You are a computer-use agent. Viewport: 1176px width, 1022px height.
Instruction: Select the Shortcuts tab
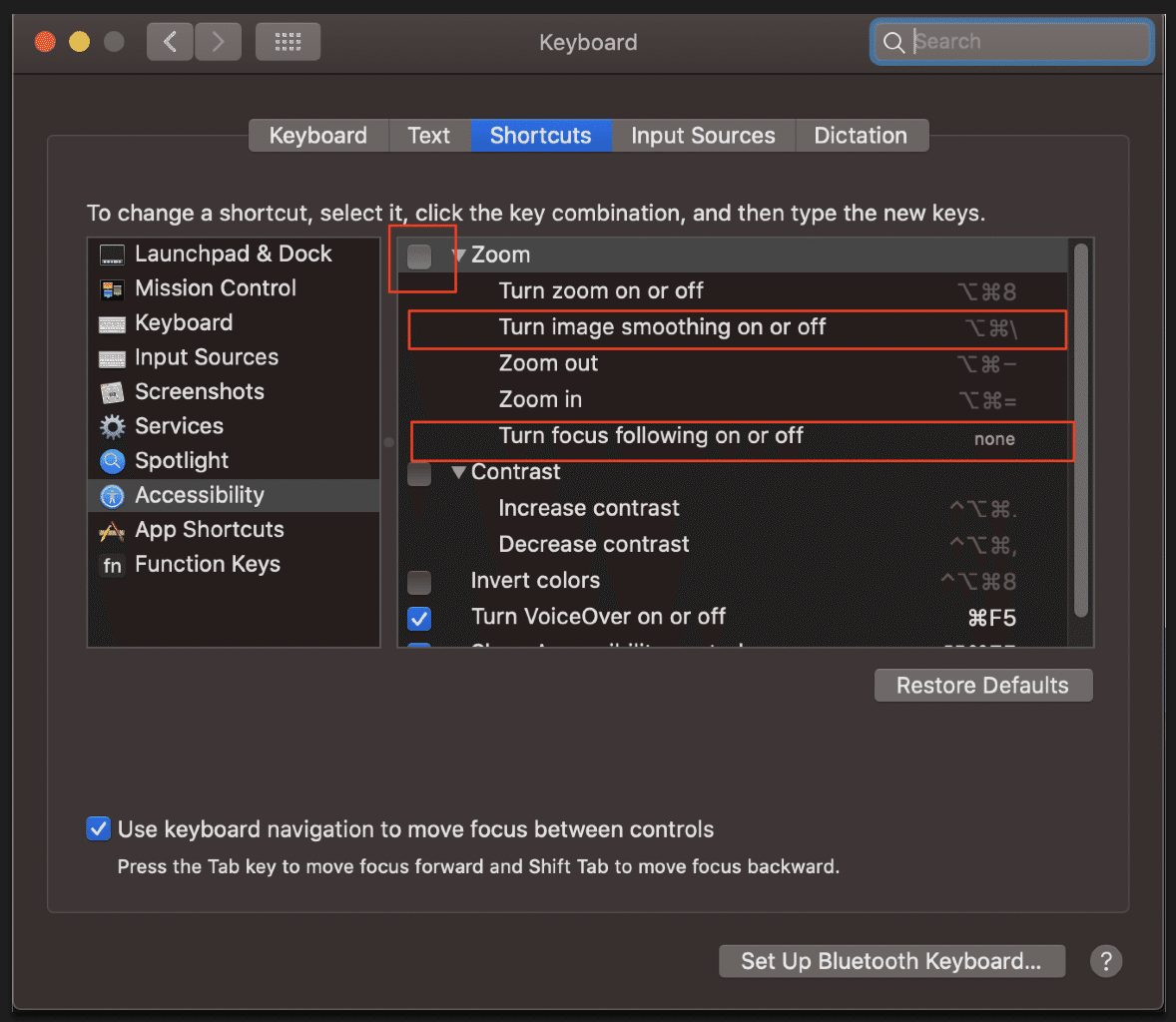point(541,135)
